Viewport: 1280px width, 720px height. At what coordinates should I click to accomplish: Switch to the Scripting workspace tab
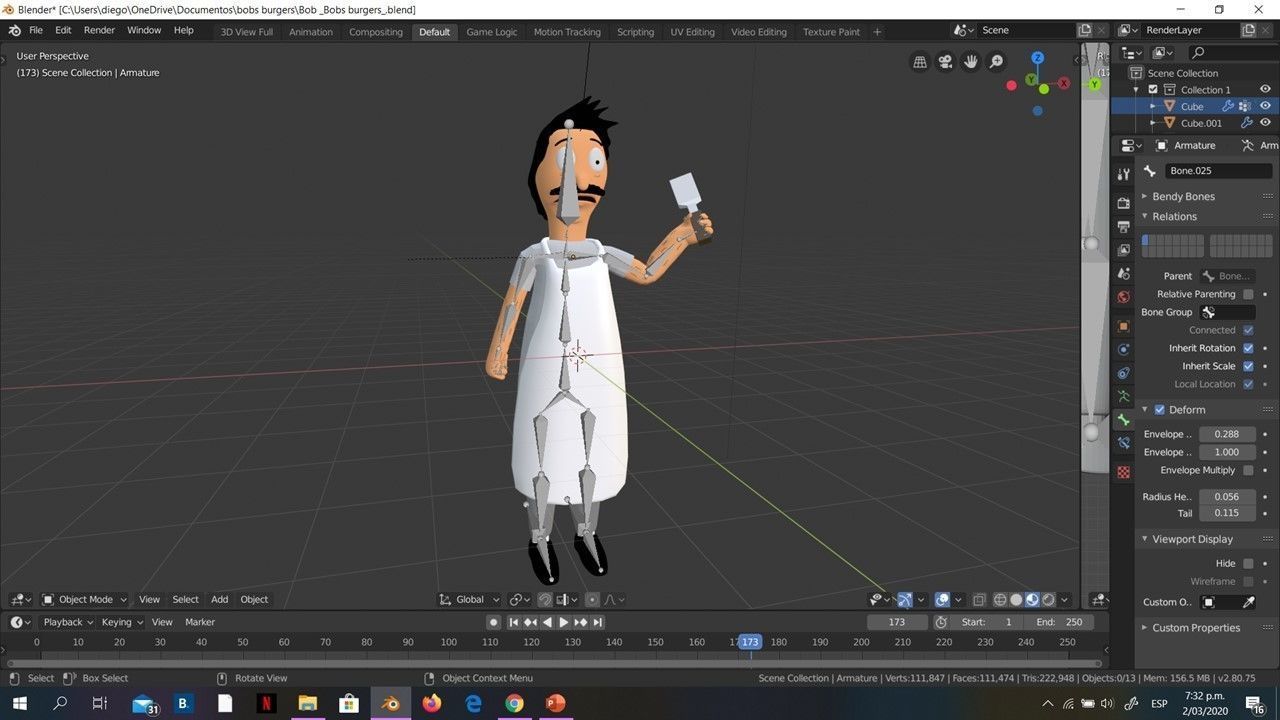(x=635, y=32)
